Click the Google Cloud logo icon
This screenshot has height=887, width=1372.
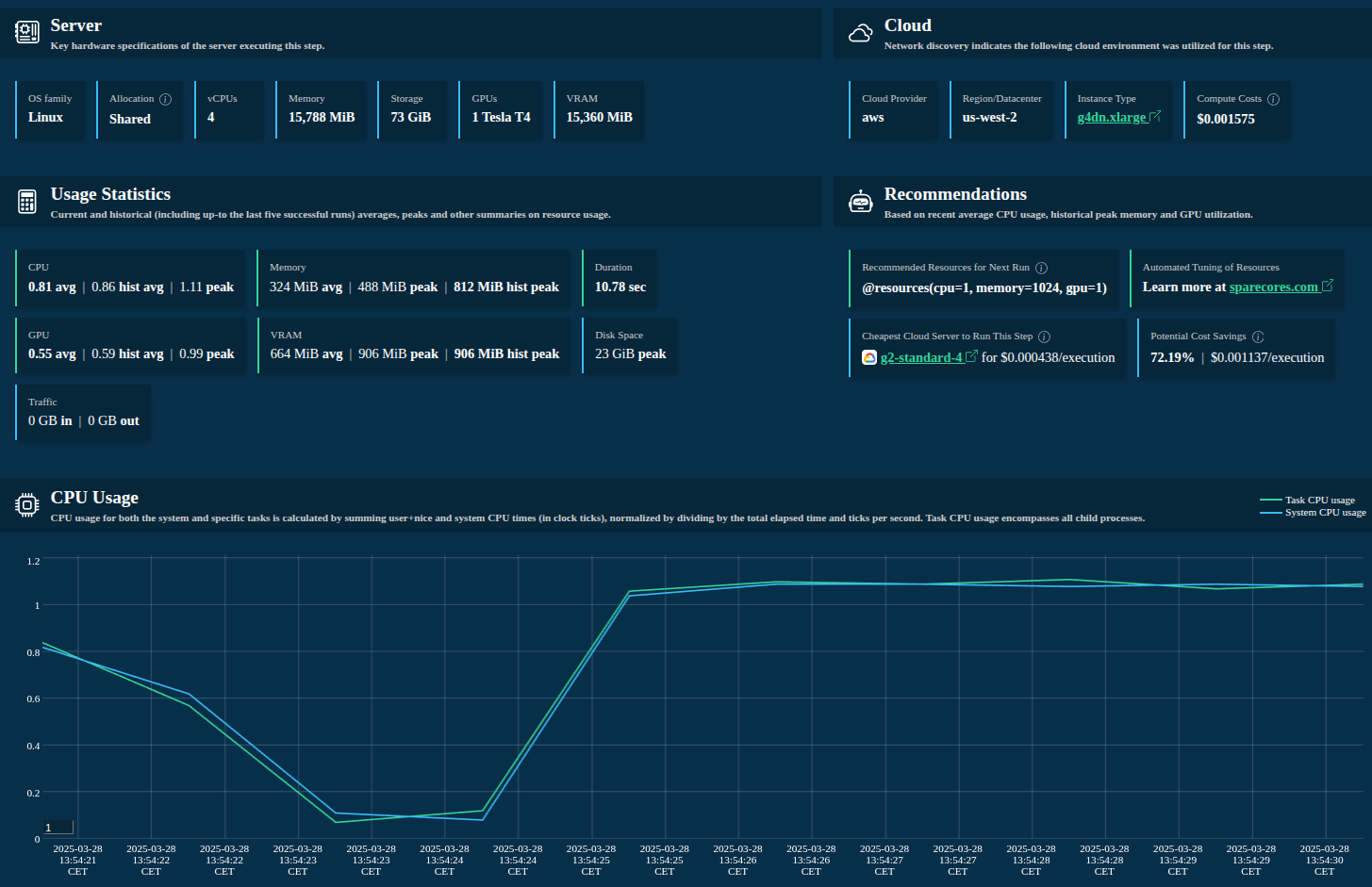(869, 357)
